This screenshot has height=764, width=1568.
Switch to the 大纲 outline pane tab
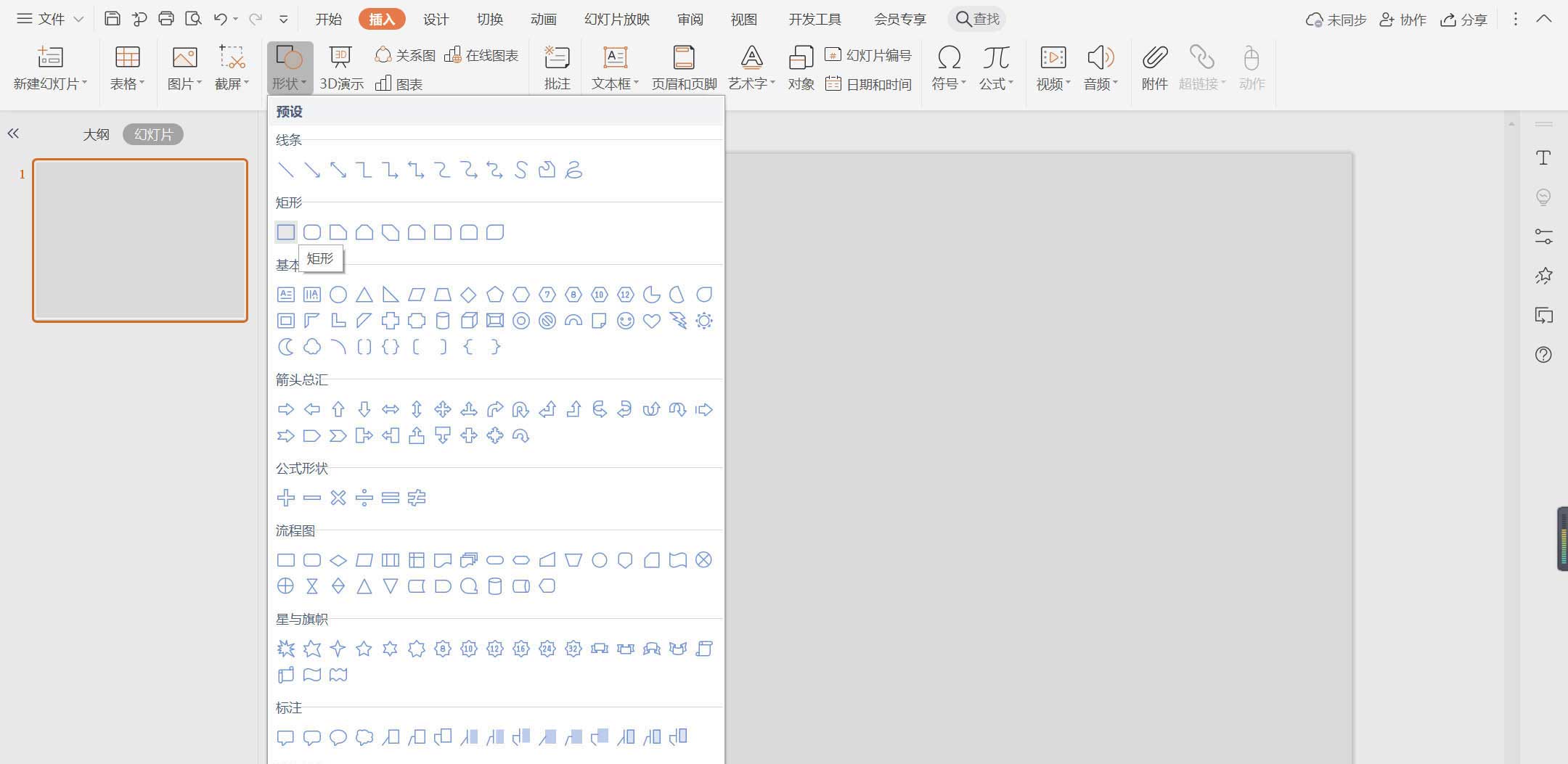coord(96,134)
